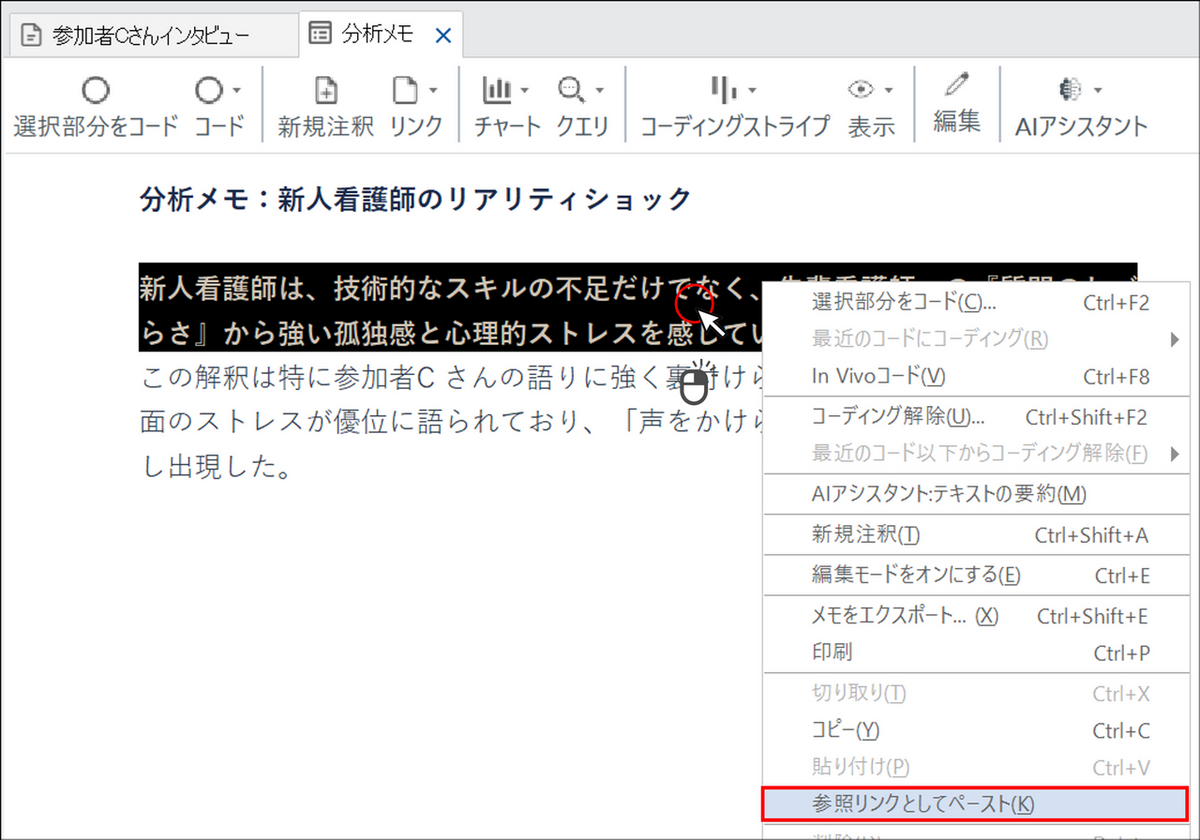The height and width of the screenshot is (840, 1200).
Task: Click the 選択部分をコード toolbar icon
Action: point(95,92)
